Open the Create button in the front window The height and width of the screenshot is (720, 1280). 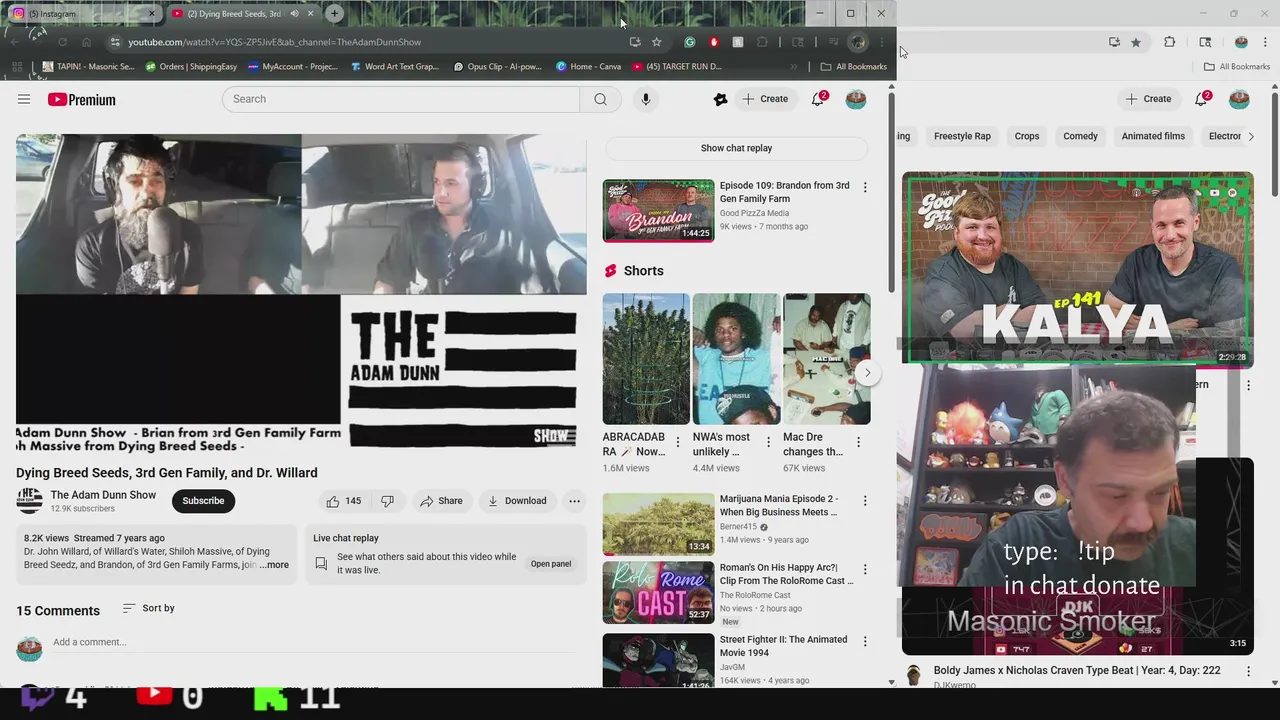(x=765, y=99)
